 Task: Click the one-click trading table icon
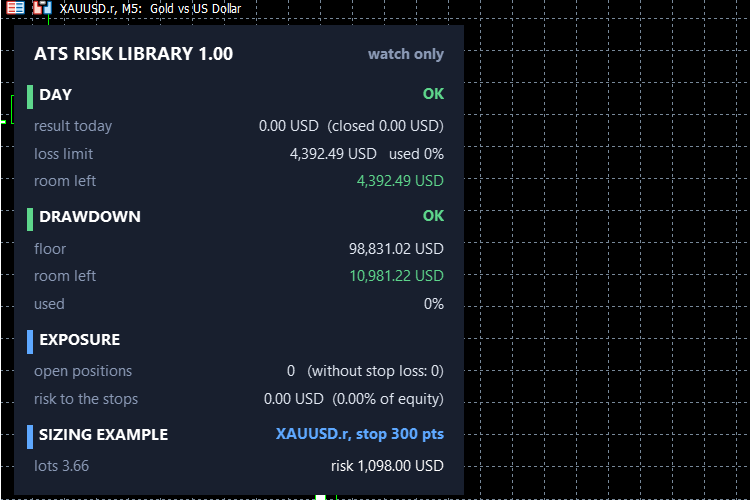[15, 7]
